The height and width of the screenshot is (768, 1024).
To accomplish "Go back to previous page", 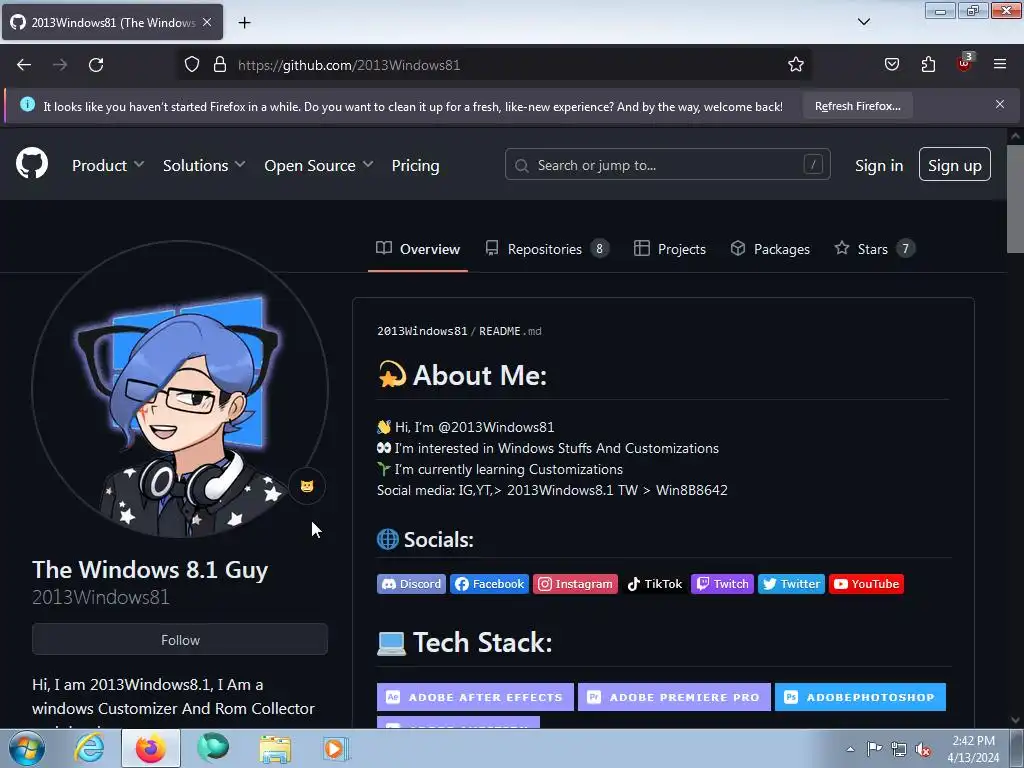I will pyautogui.click(x=24, y=65).
